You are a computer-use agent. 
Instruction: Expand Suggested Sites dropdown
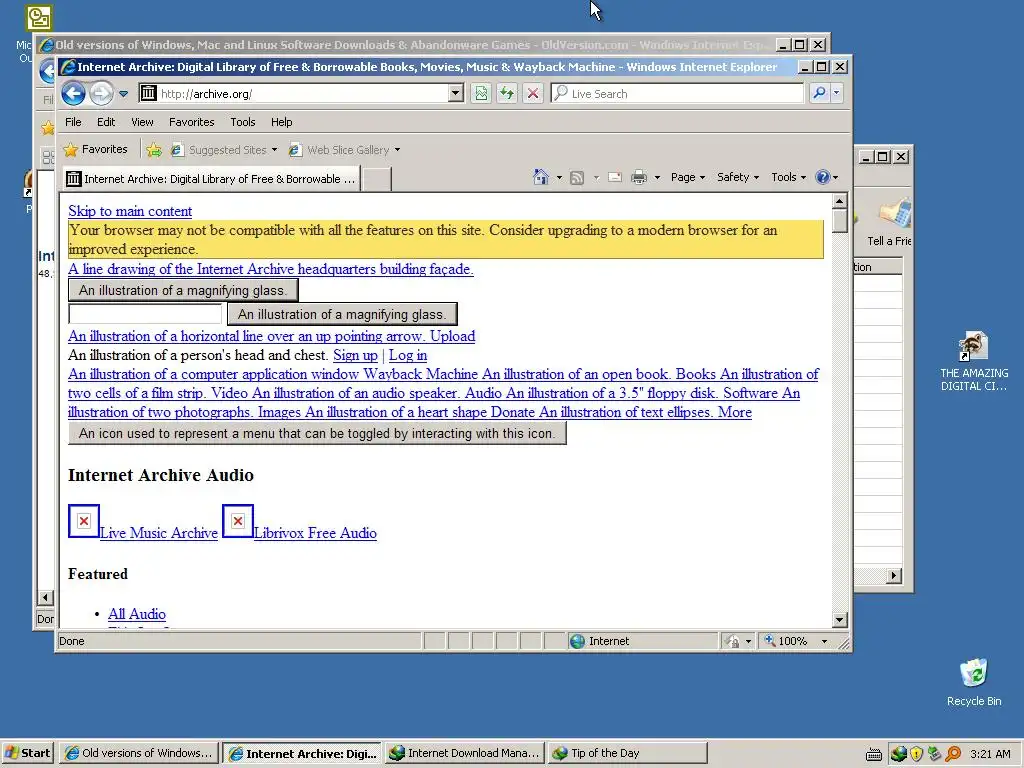click(274, 150)
